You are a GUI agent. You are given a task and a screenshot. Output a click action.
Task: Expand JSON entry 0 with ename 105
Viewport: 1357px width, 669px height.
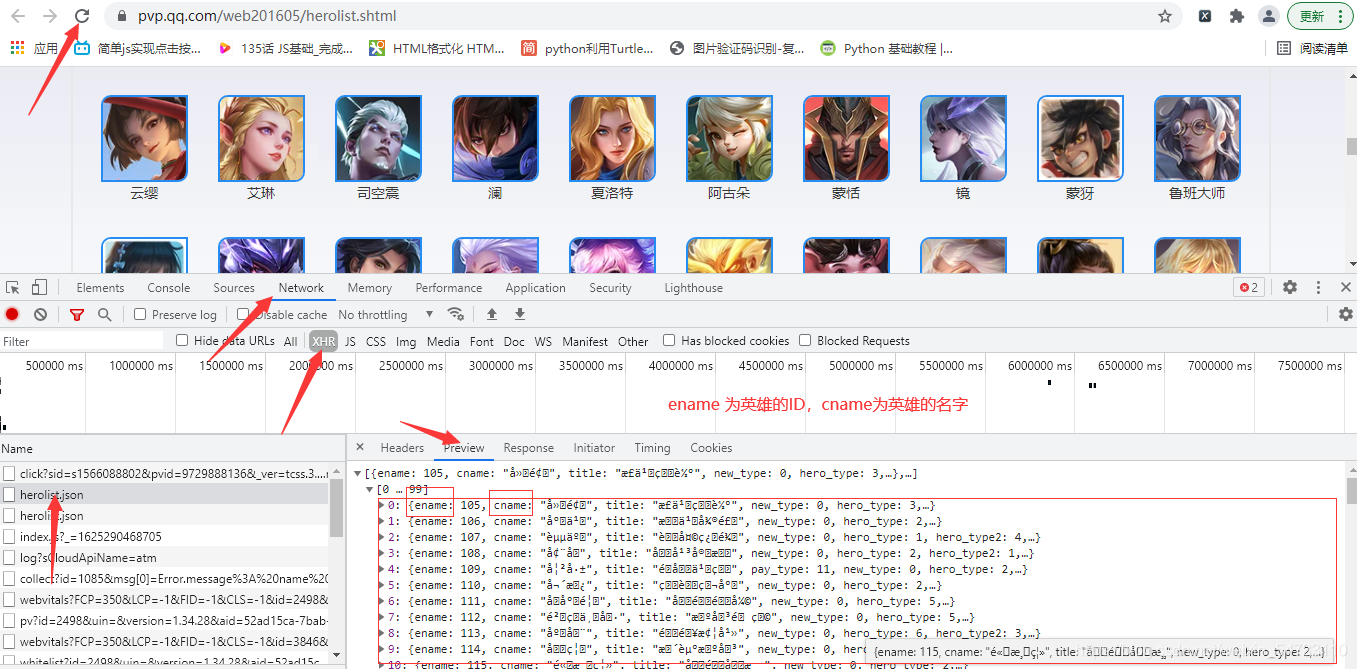[381, 505]
